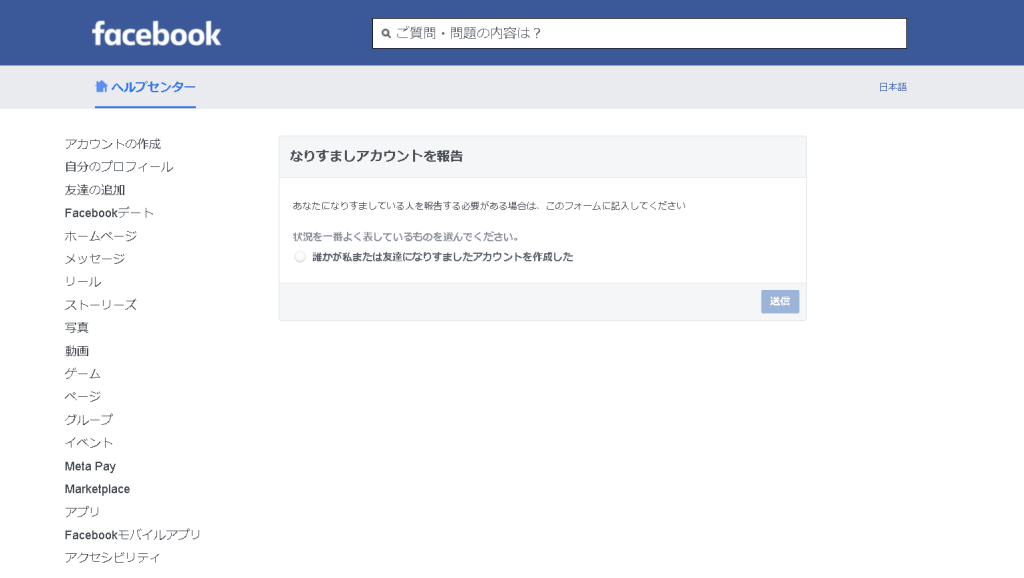Open 友達の追加 sidebar link
1024x578 pixels.
(x=95, y=190)
